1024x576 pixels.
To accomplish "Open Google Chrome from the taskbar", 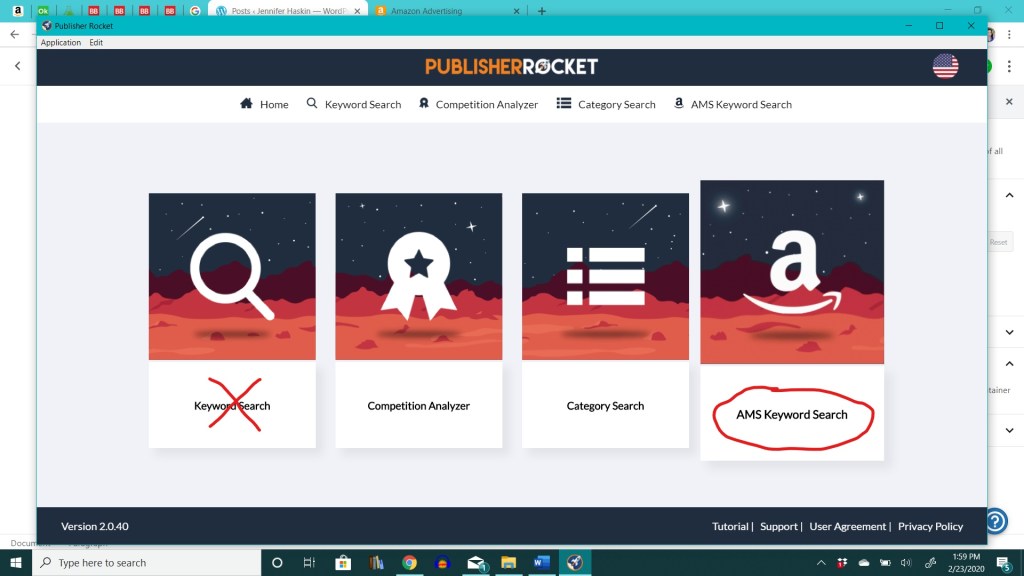I will coord(409,562).
